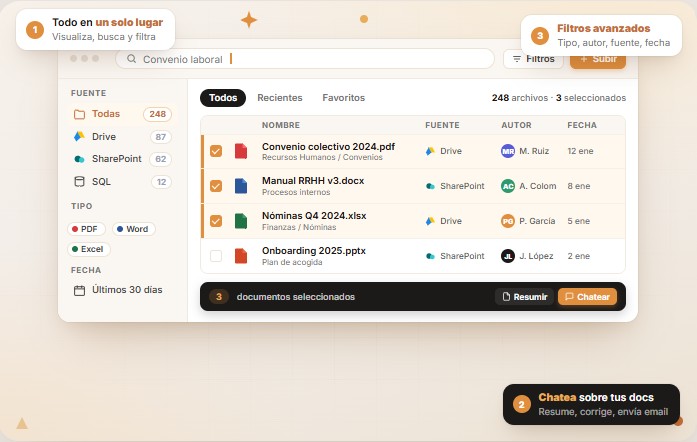697x442 pixels.
Task: Open the Filtros filter menu
Action: (x=533, y=59)
